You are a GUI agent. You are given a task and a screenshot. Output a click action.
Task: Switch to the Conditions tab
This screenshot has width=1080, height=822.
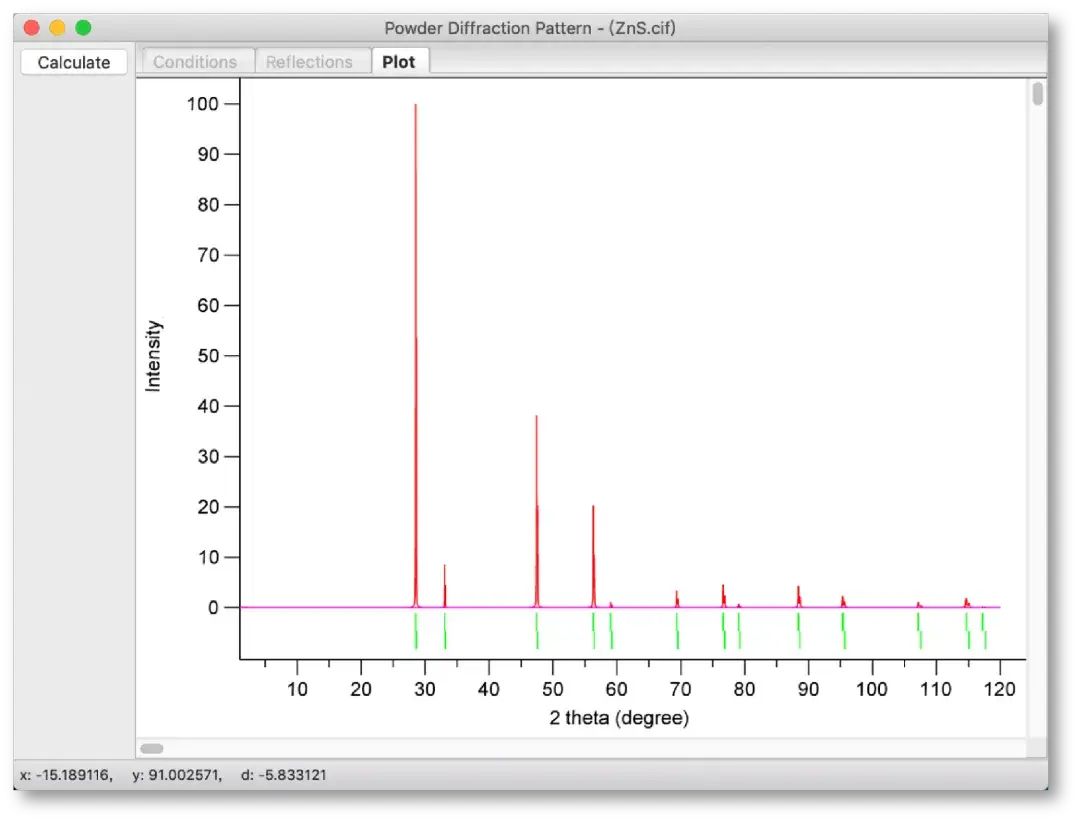pos(195,61)
